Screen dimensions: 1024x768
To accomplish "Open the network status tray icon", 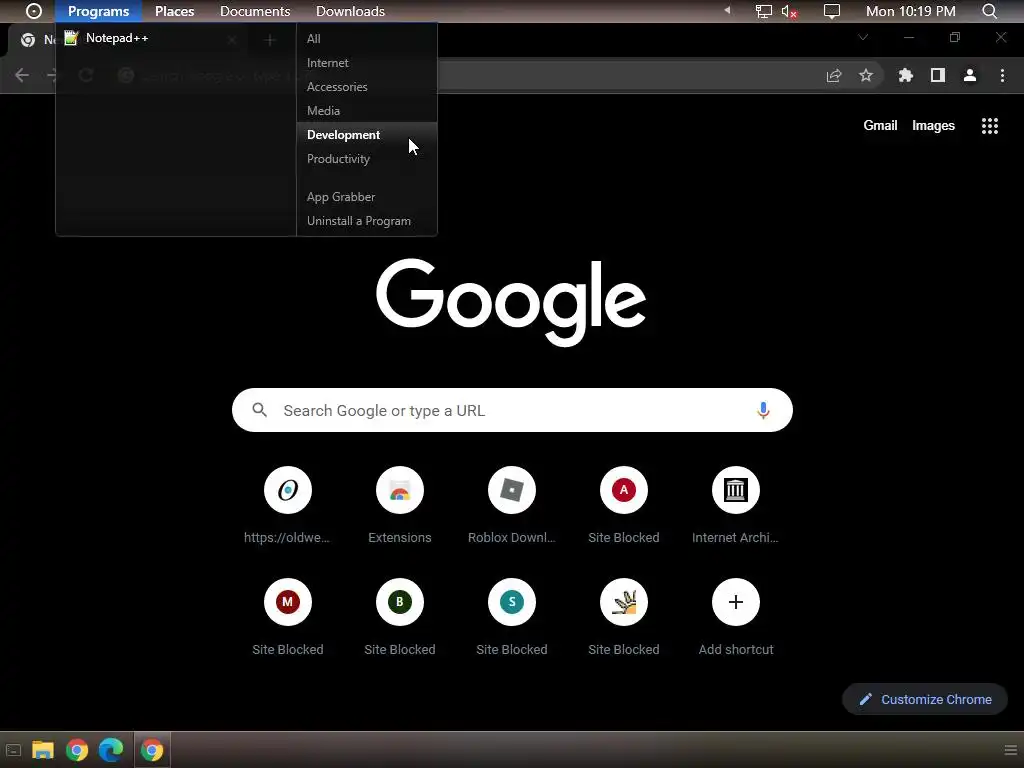I will coord(763,11).
